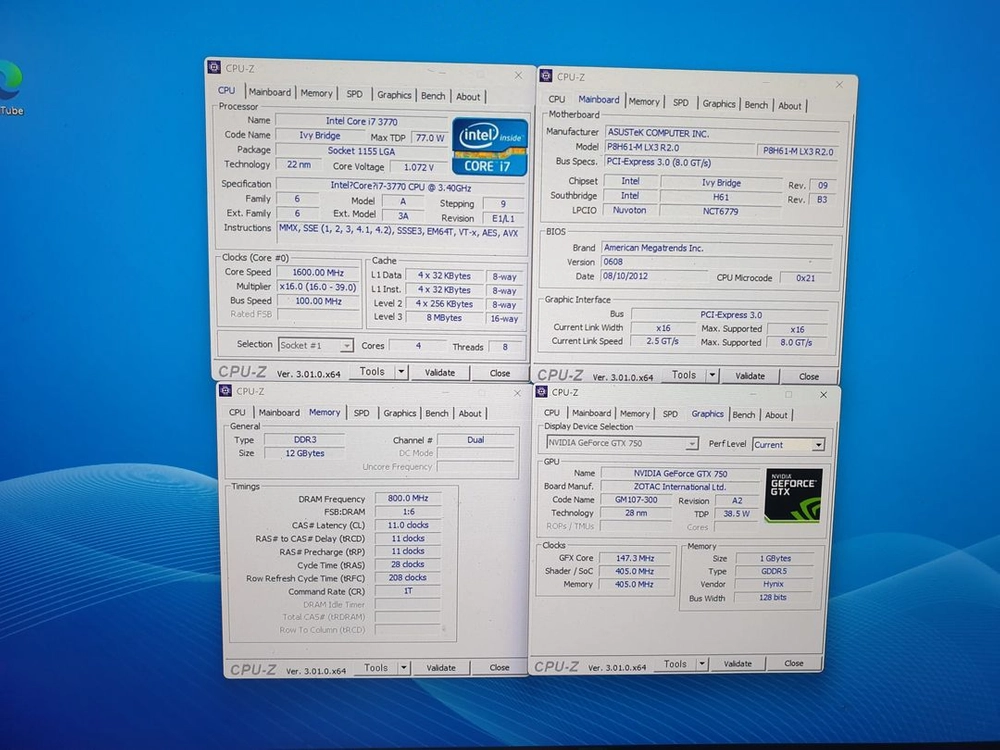Select About tab in Memory window

click(x=470, y=413)
